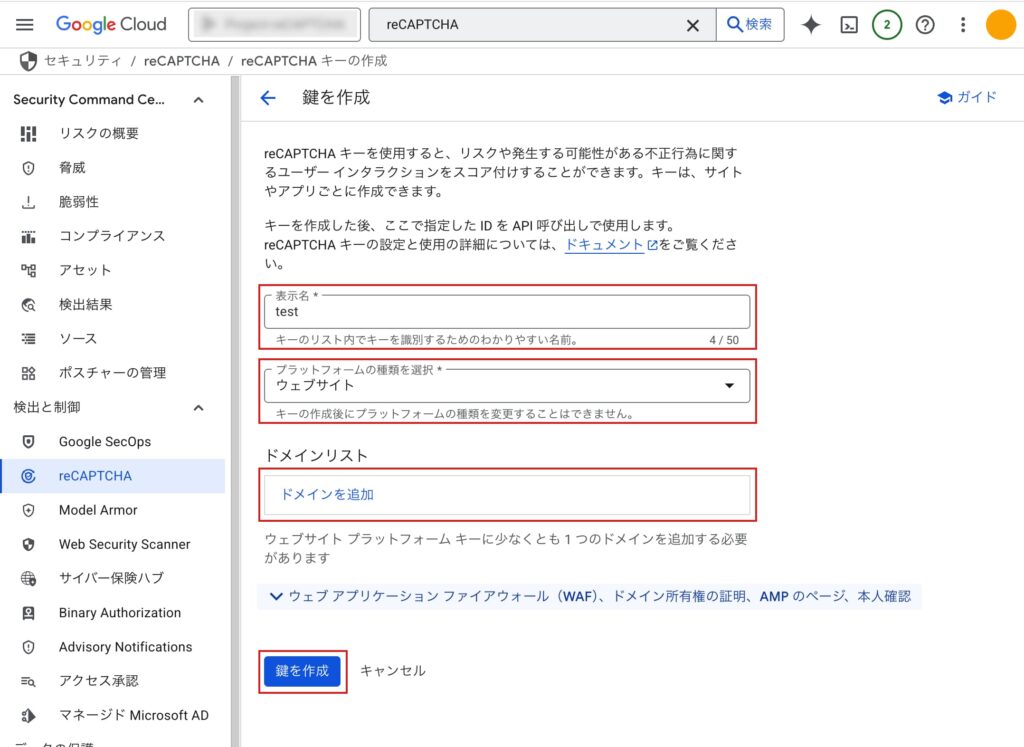This screenshot has height=747, width=1024.
Task: Click the 脆弱性 sidebar icon
Action: click(x=28, y=202)
